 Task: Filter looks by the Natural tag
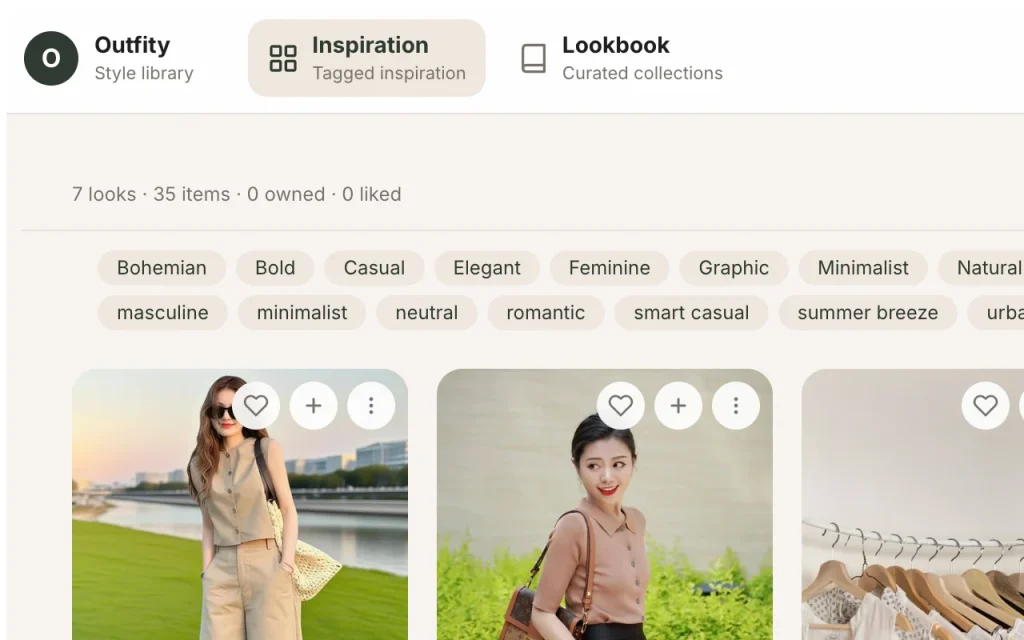tap(981, 268)
